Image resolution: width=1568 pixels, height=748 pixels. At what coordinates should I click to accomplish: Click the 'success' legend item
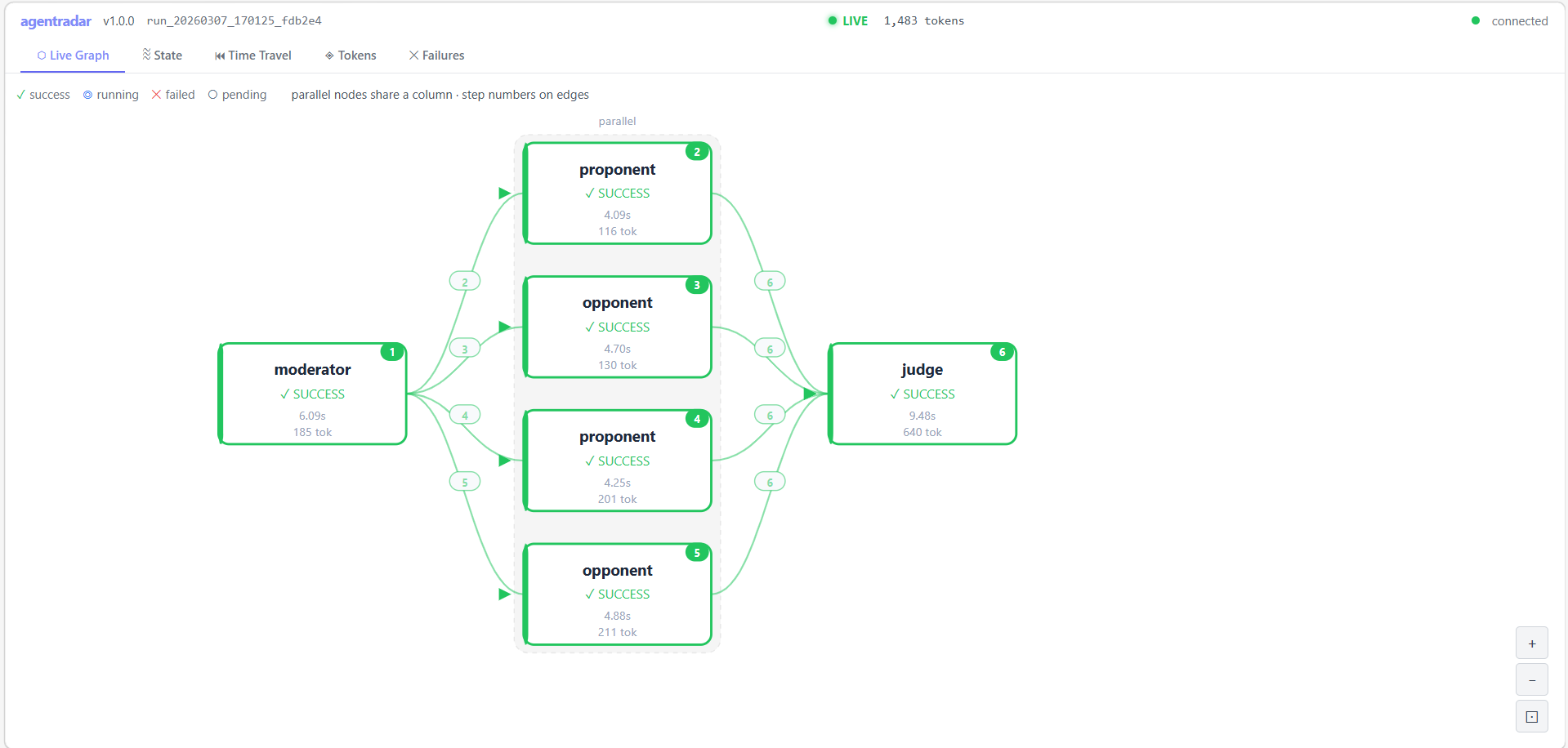pos(43,95)
